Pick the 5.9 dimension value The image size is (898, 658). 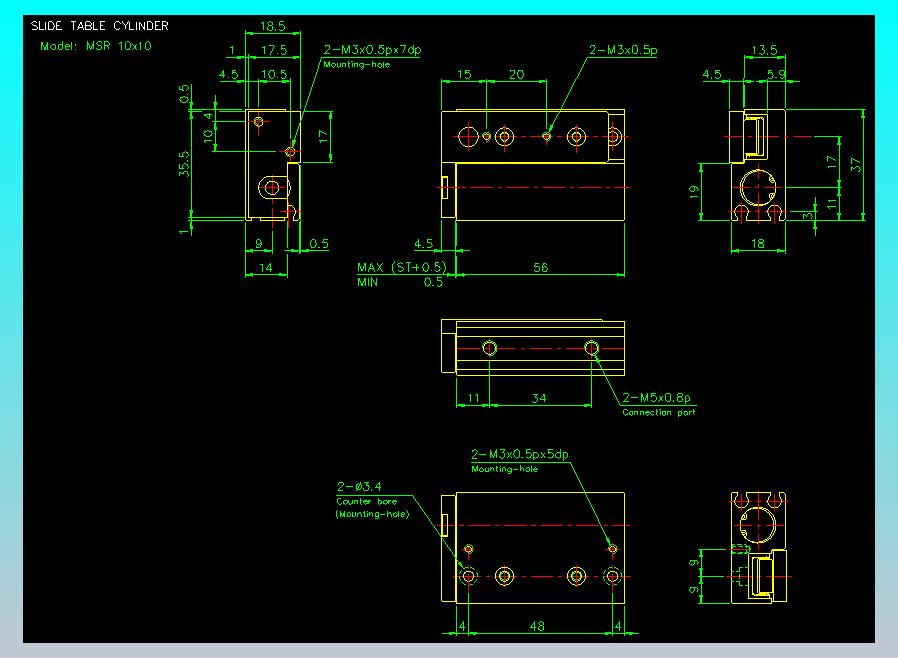(x=777, y=74)
